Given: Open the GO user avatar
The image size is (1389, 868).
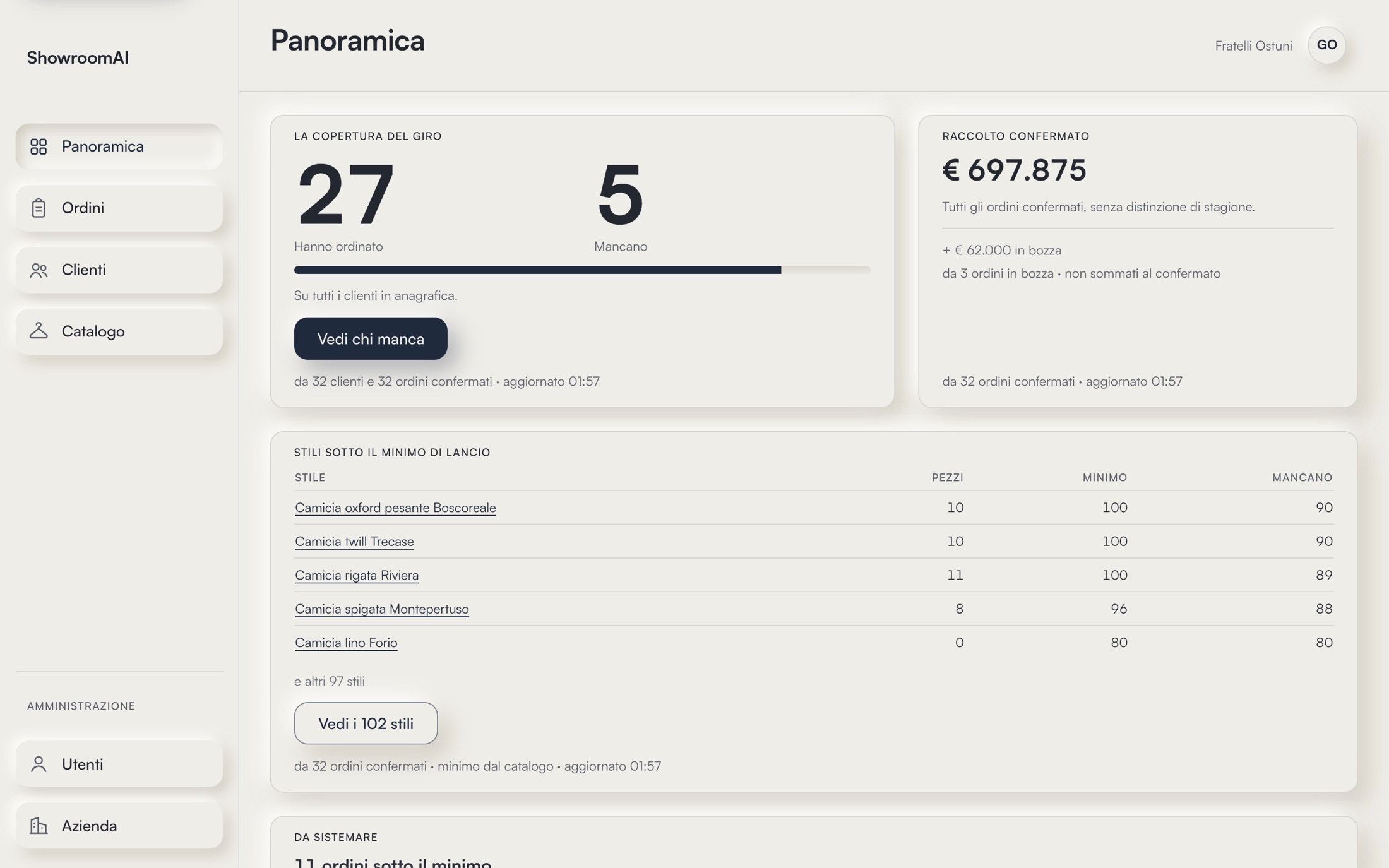Looking at the screenshot, I should click(1326, 45).
